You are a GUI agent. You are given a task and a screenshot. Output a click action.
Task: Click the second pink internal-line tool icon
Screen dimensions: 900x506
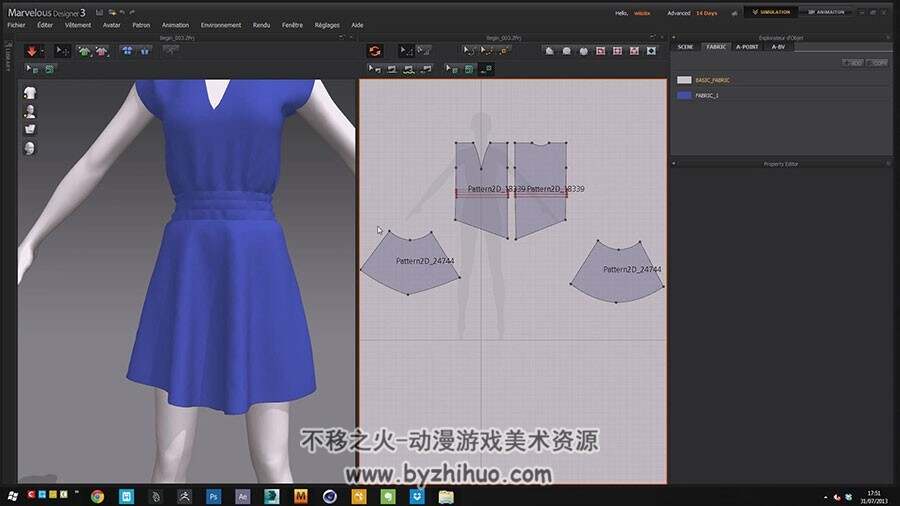tap(618, 51)
